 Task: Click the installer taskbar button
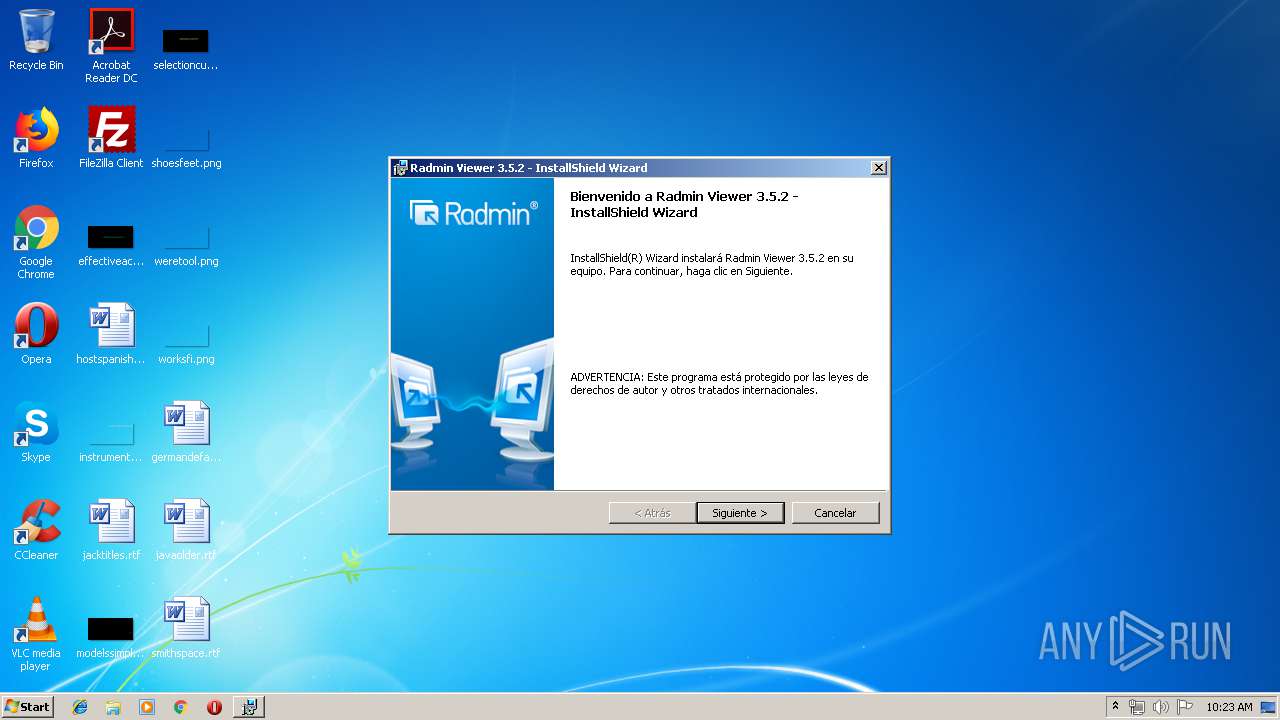click(x=249, y=707)
